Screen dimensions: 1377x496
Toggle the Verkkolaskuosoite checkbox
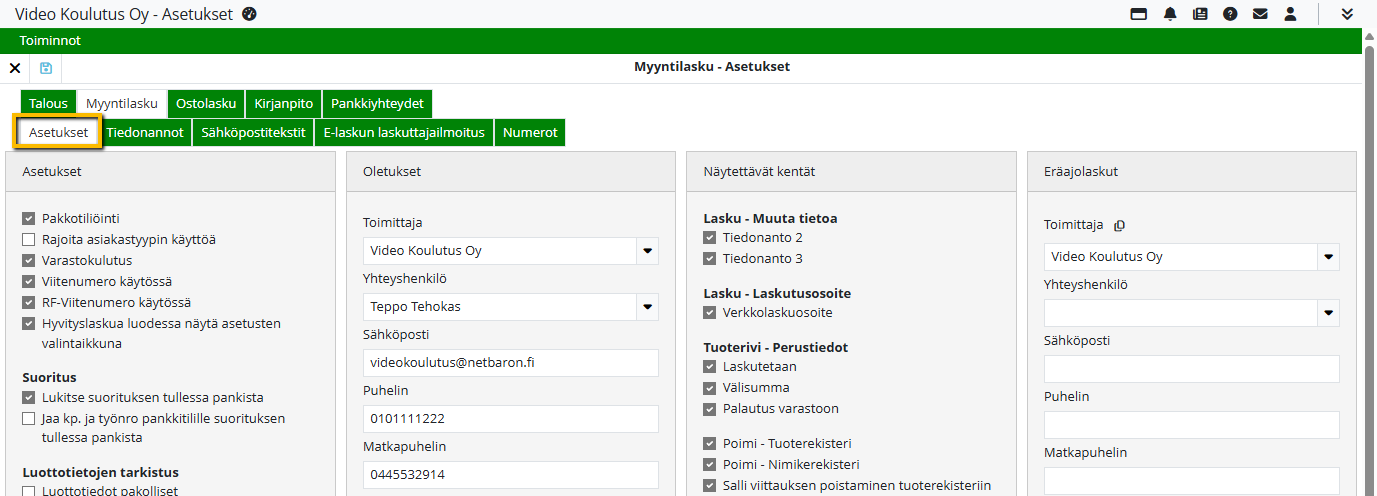[x=709, y=313]
